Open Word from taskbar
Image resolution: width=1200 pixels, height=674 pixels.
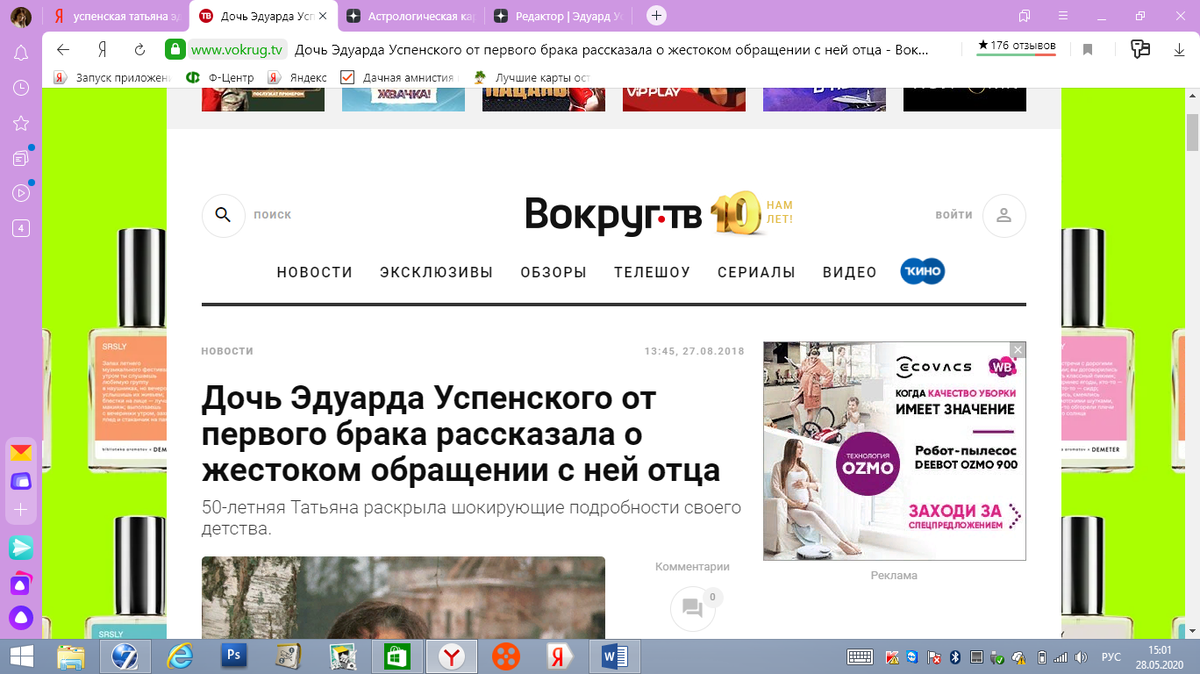pos(614,656)
